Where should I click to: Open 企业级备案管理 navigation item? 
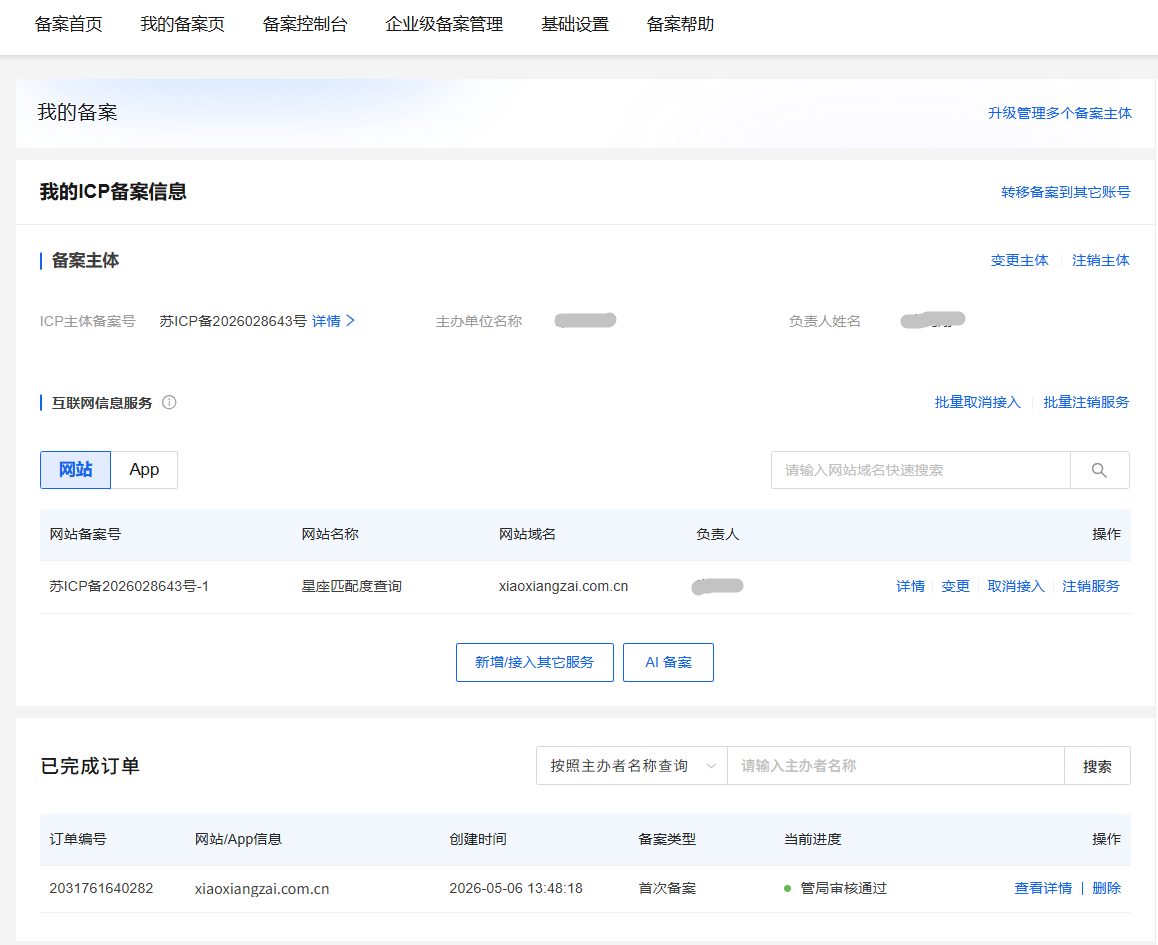(444, 24)
